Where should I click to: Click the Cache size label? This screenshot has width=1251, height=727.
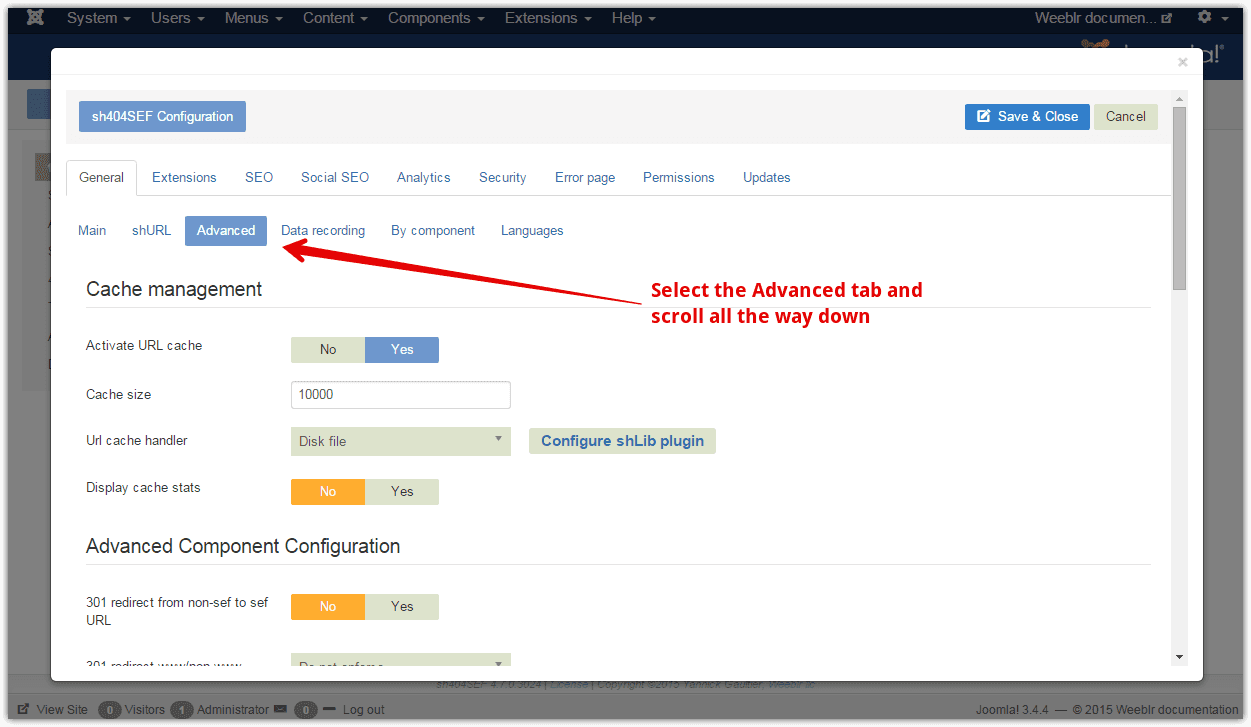tap(119, 394)
